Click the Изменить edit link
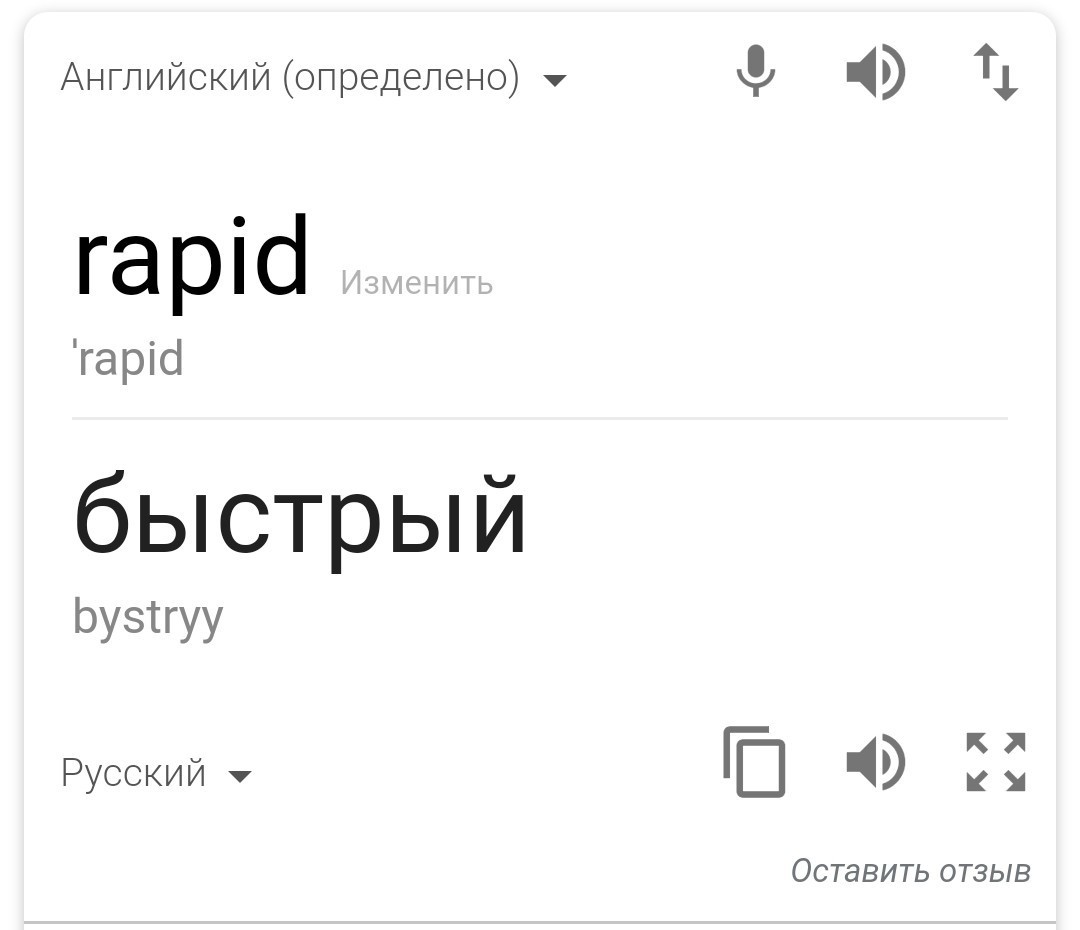The width and height of the screenshot is (1080, 930). 416,283
